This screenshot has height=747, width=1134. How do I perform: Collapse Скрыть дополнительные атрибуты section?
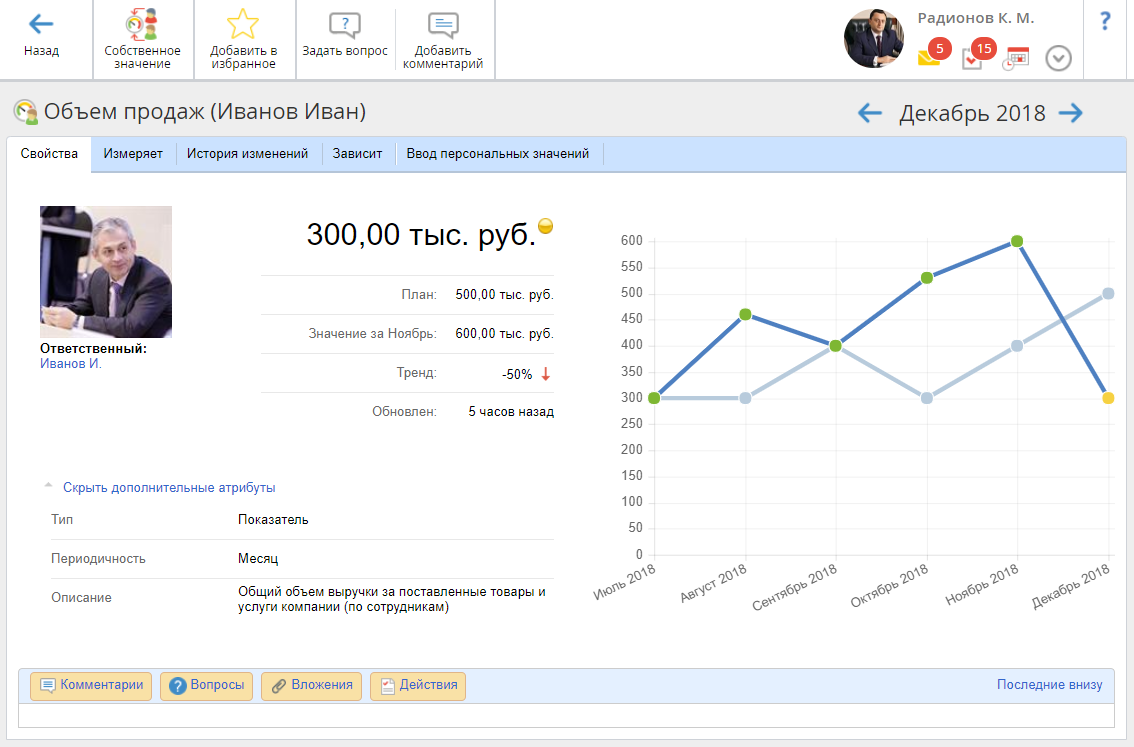point(168,488)
